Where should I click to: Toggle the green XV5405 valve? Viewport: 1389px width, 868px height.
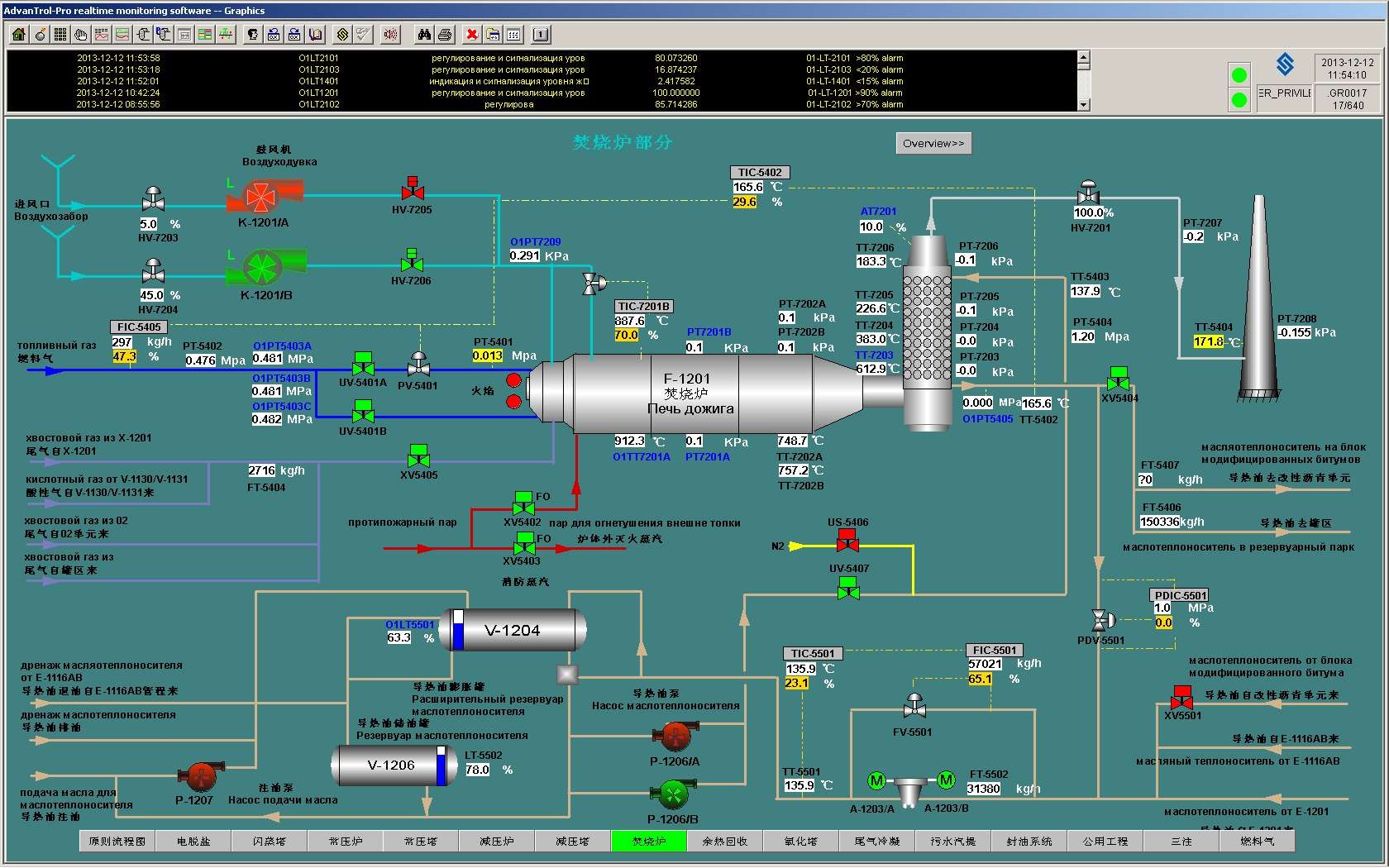418,455
